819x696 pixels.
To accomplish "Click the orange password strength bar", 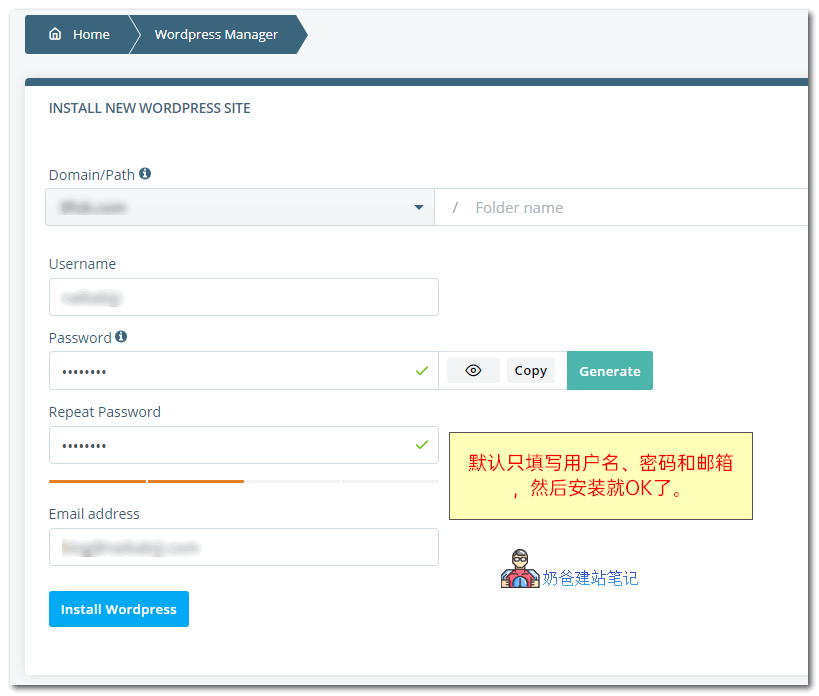I will 145,480.
